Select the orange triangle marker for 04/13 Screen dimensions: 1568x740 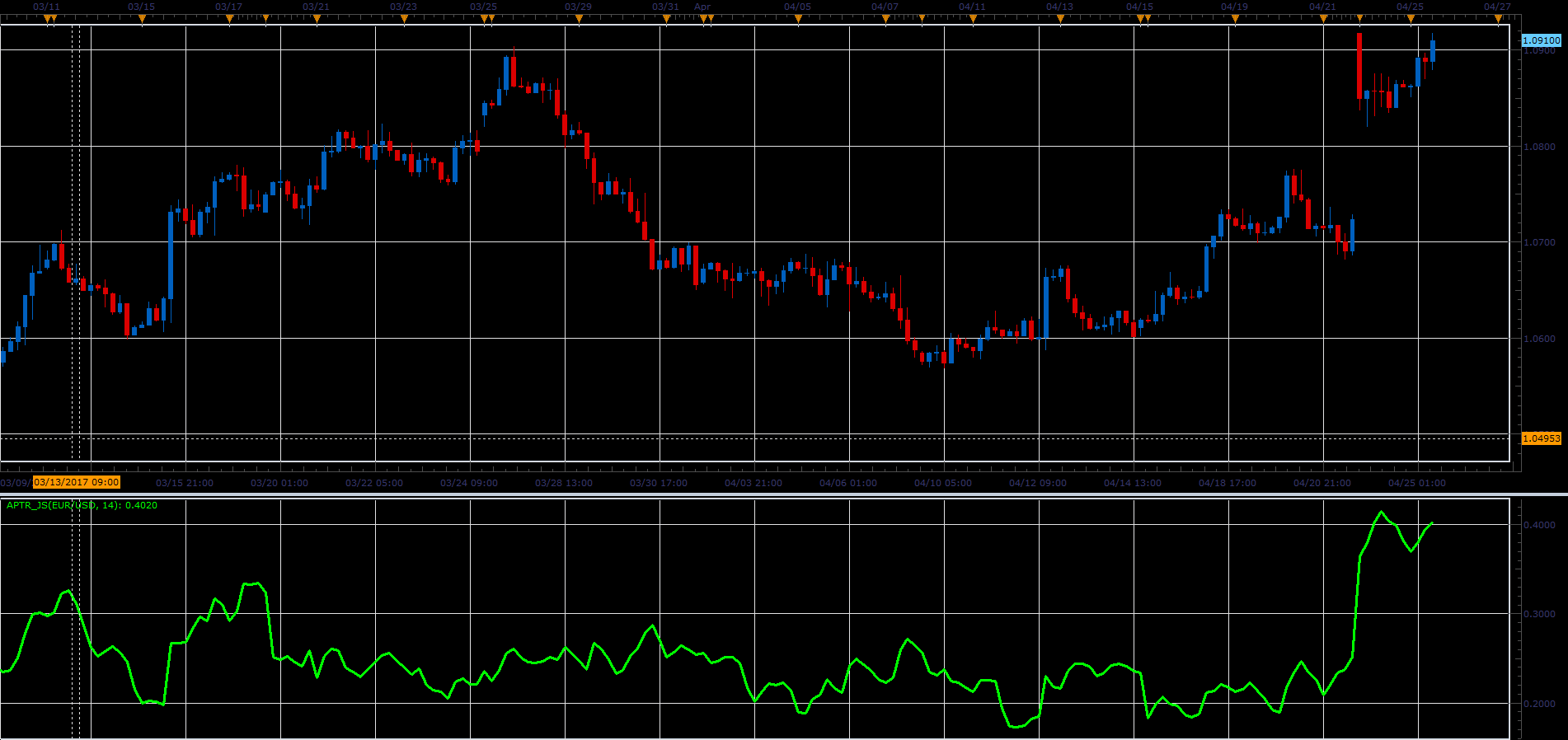coord(1060,18)
